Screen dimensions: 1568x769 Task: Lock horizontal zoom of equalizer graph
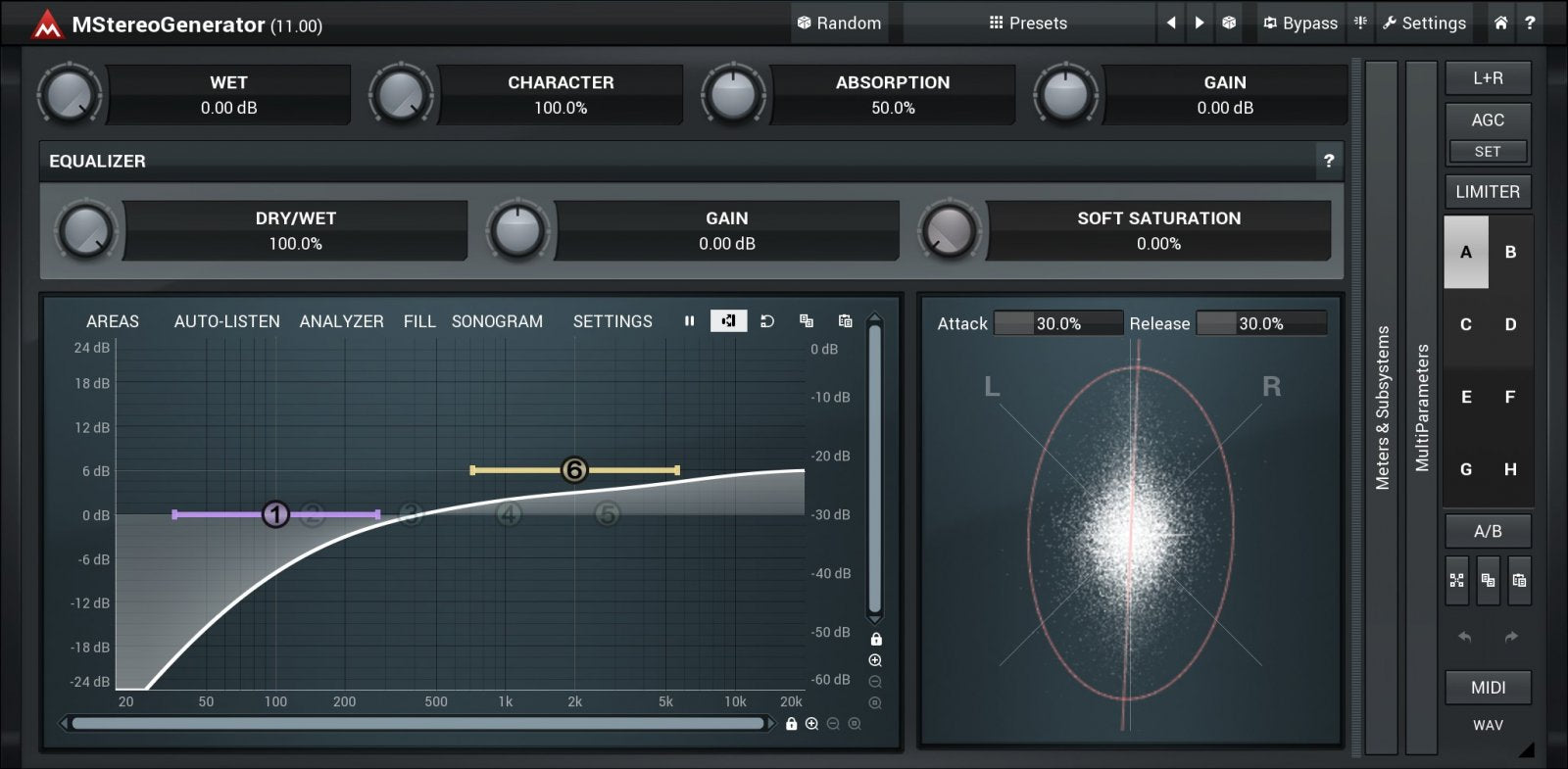pos(791,724)
